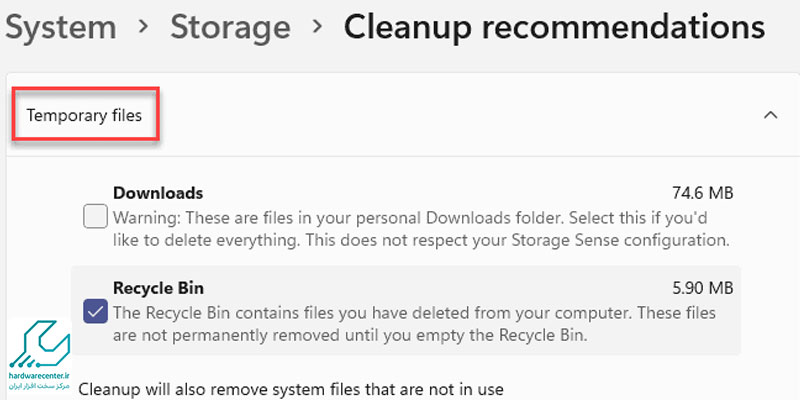Click the system files cleanup notice text

pyautogui.click(x=291, y=390)
